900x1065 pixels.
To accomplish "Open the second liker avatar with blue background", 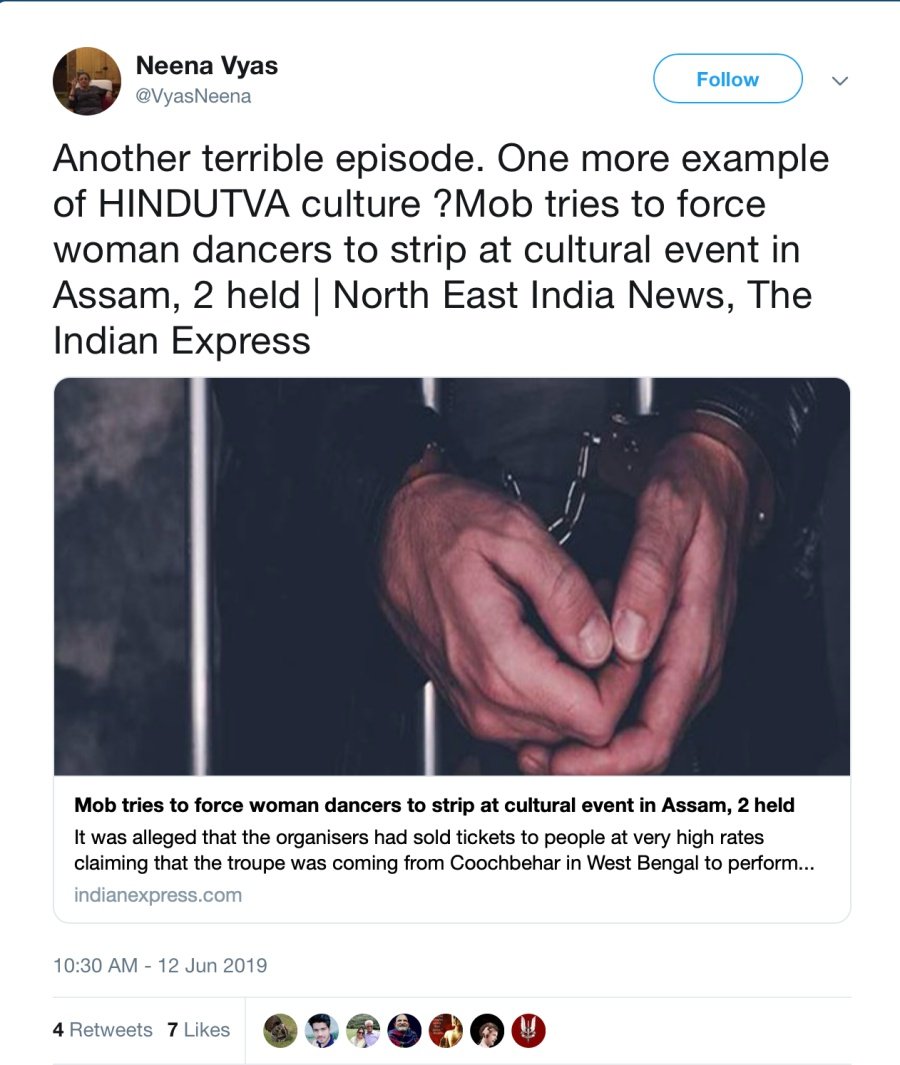I will pos(322,1030).
